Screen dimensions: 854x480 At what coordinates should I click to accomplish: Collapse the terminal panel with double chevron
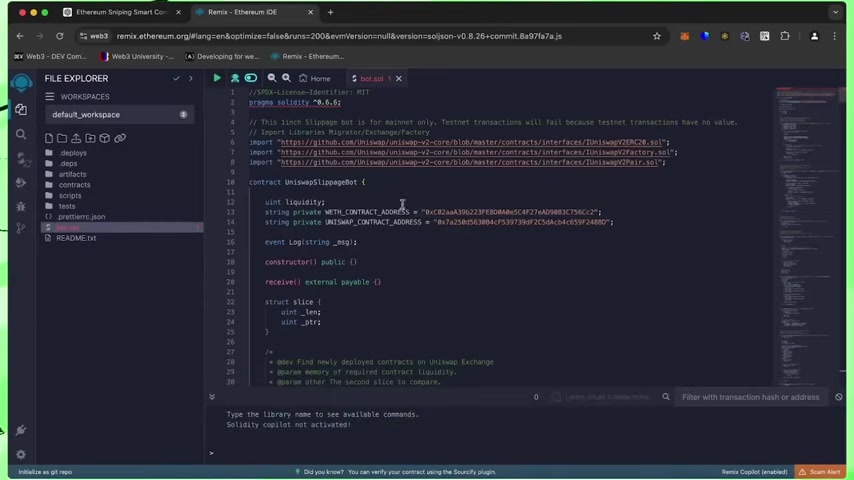tap(212, 397)
